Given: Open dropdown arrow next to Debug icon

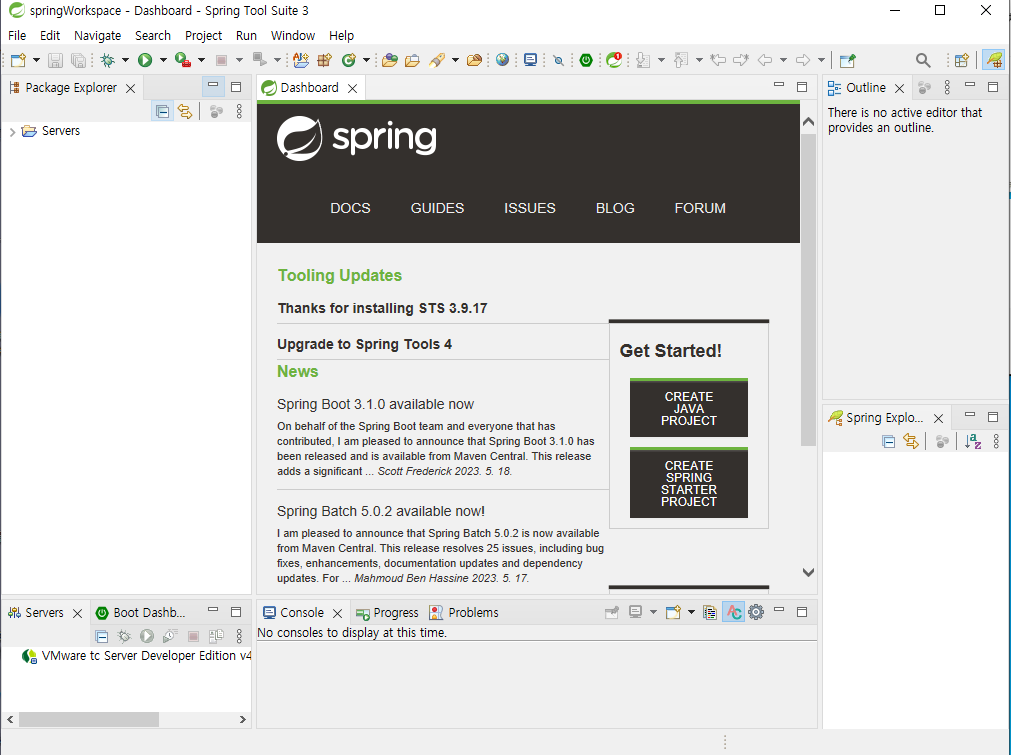Looking at the screenshot, I should pos(125,60).
